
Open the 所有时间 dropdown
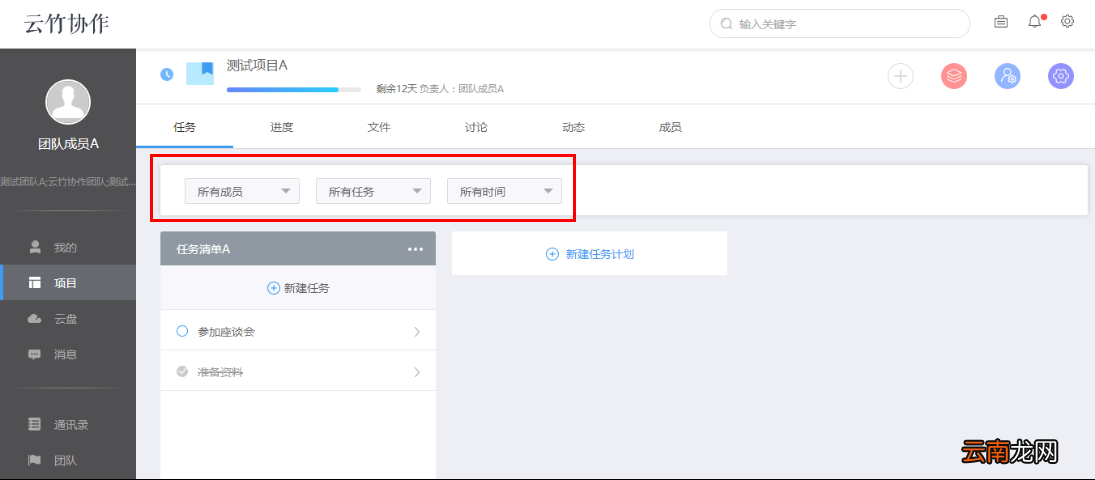click(x=504, y=191)
